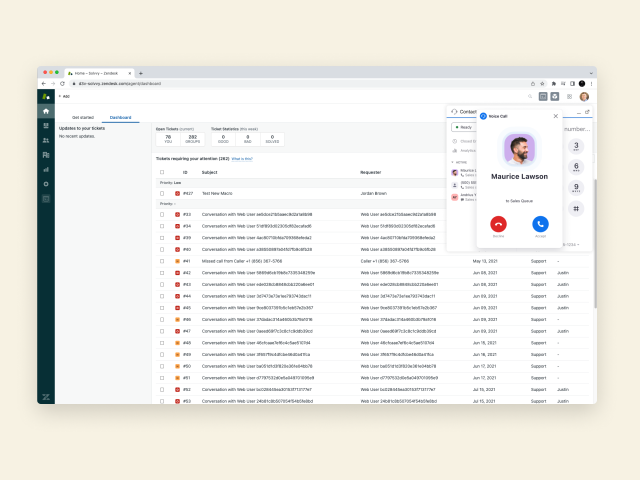The width and height of the screenshot is (640, 480).
Task: Open the Views icon in the sidebar
Action: point(46,126)
